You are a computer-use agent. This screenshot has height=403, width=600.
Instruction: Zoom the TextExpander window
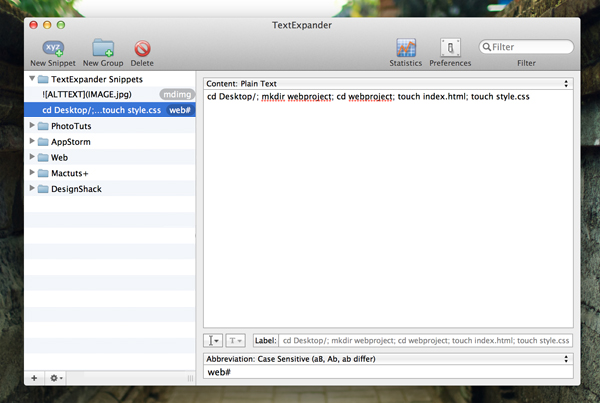[x=61, y=25]
